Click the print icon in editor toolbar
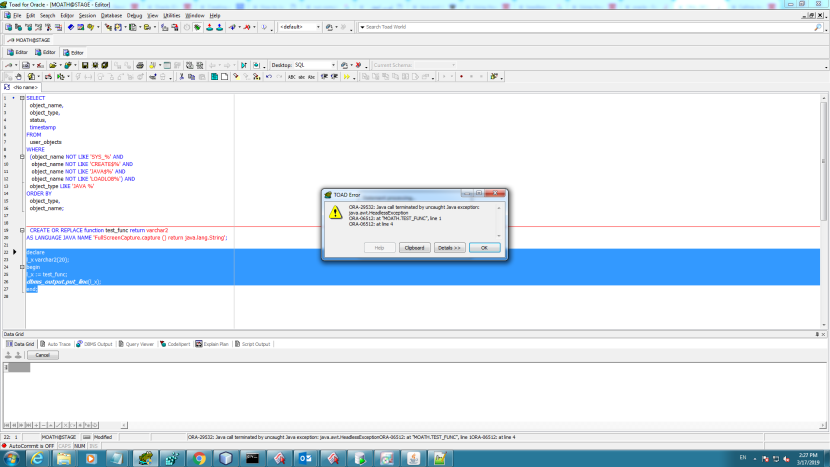830x467 pixels. [x=140, y=65]
